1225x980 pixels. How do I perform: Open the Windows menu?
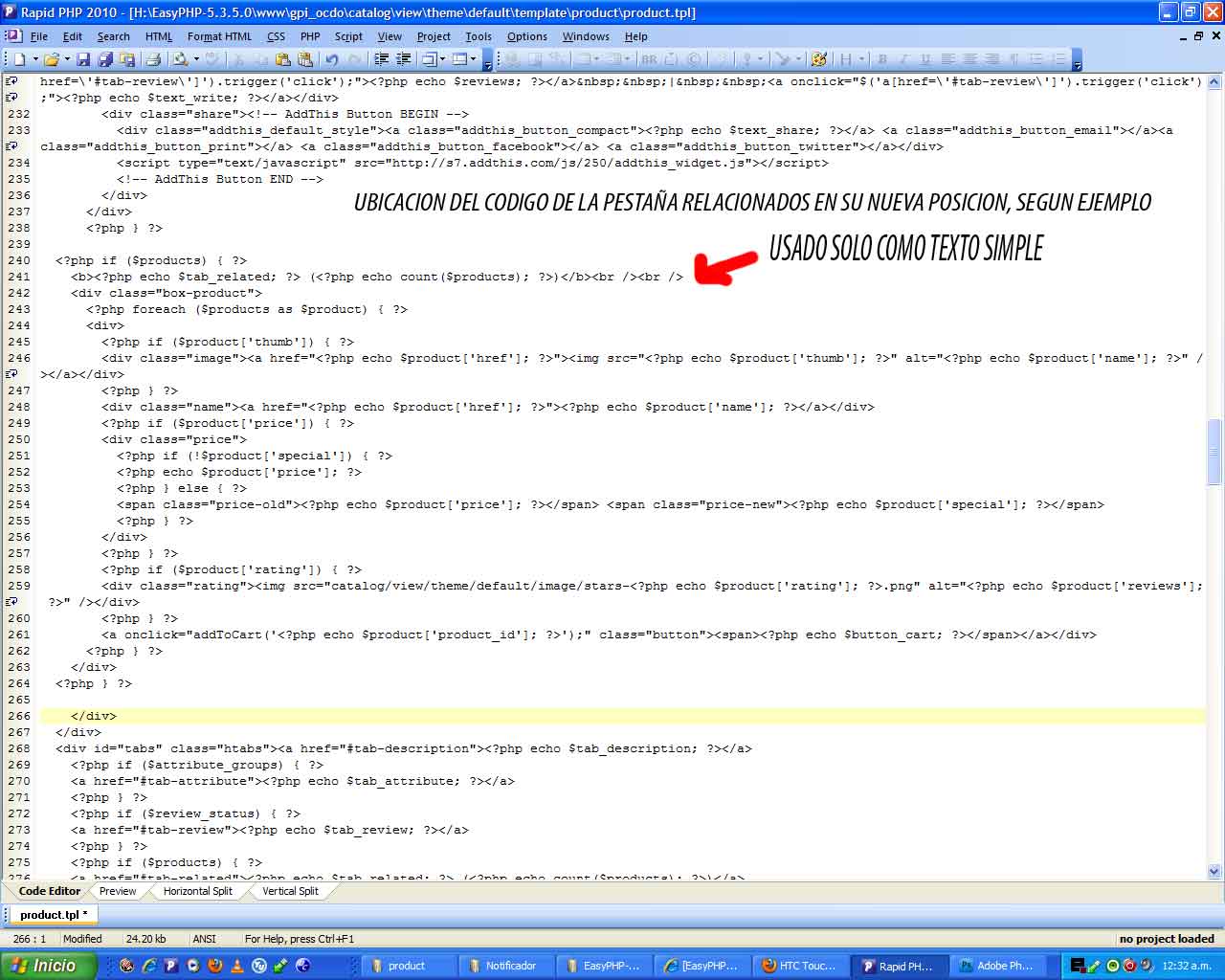tap(586, 36)
